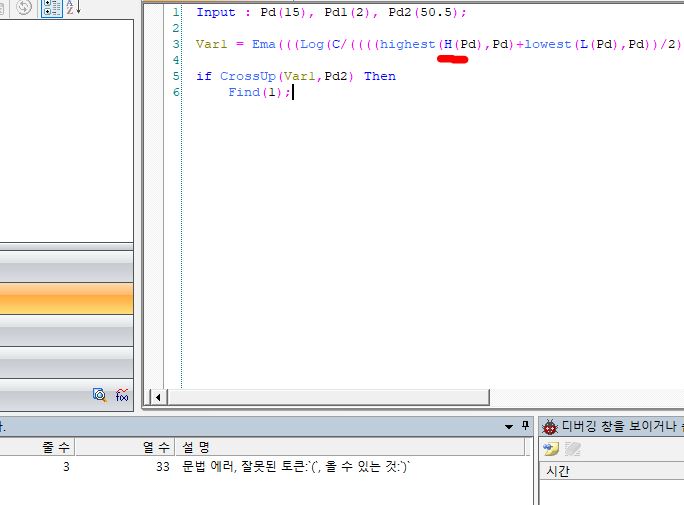Image resolution: width=684 pixels, height=505 pixels.
Task: Click the gray bar above the orange bar
Action: click(66, 267)
